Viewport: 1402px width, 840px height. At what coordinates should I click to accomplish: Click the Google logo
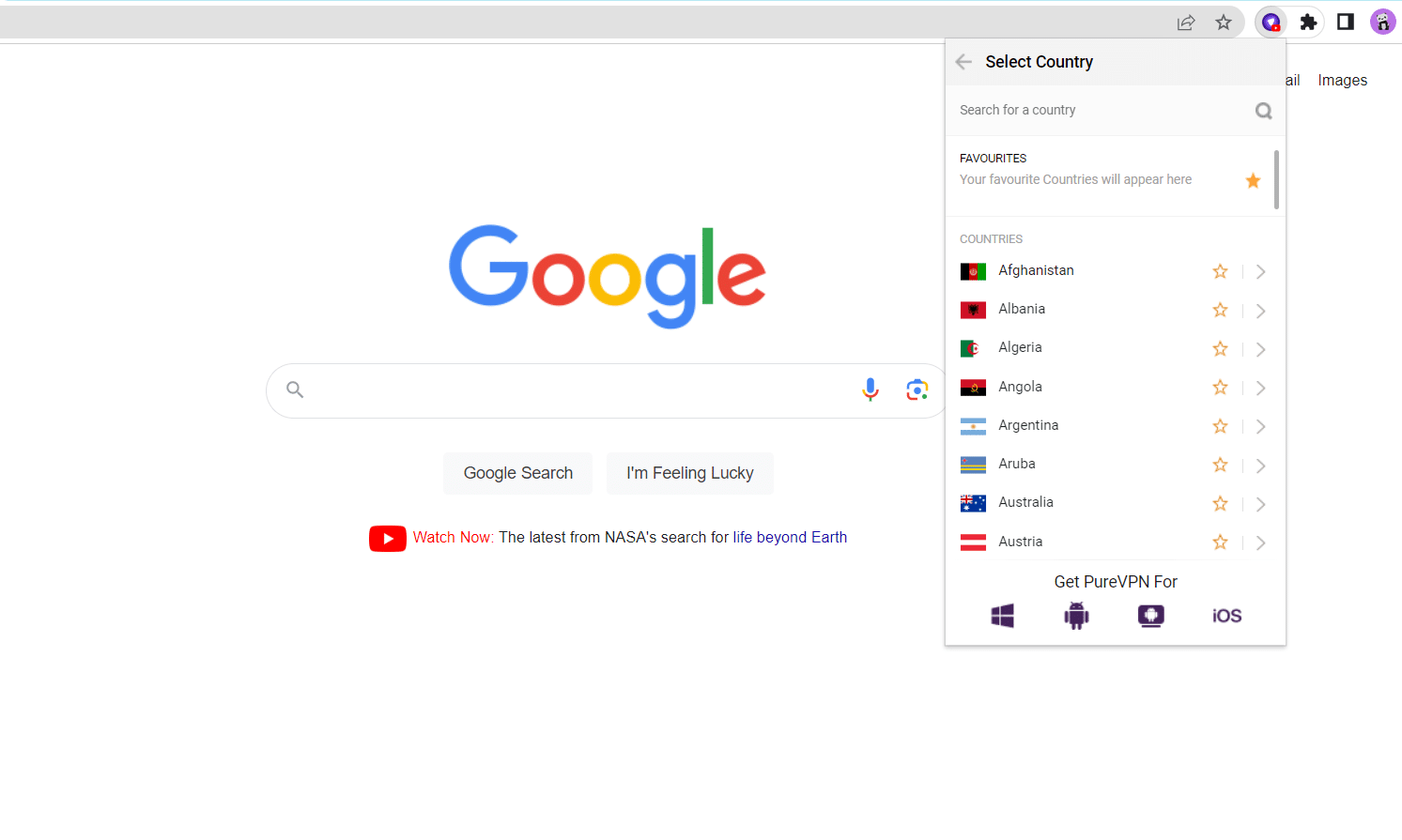point(608,276)
